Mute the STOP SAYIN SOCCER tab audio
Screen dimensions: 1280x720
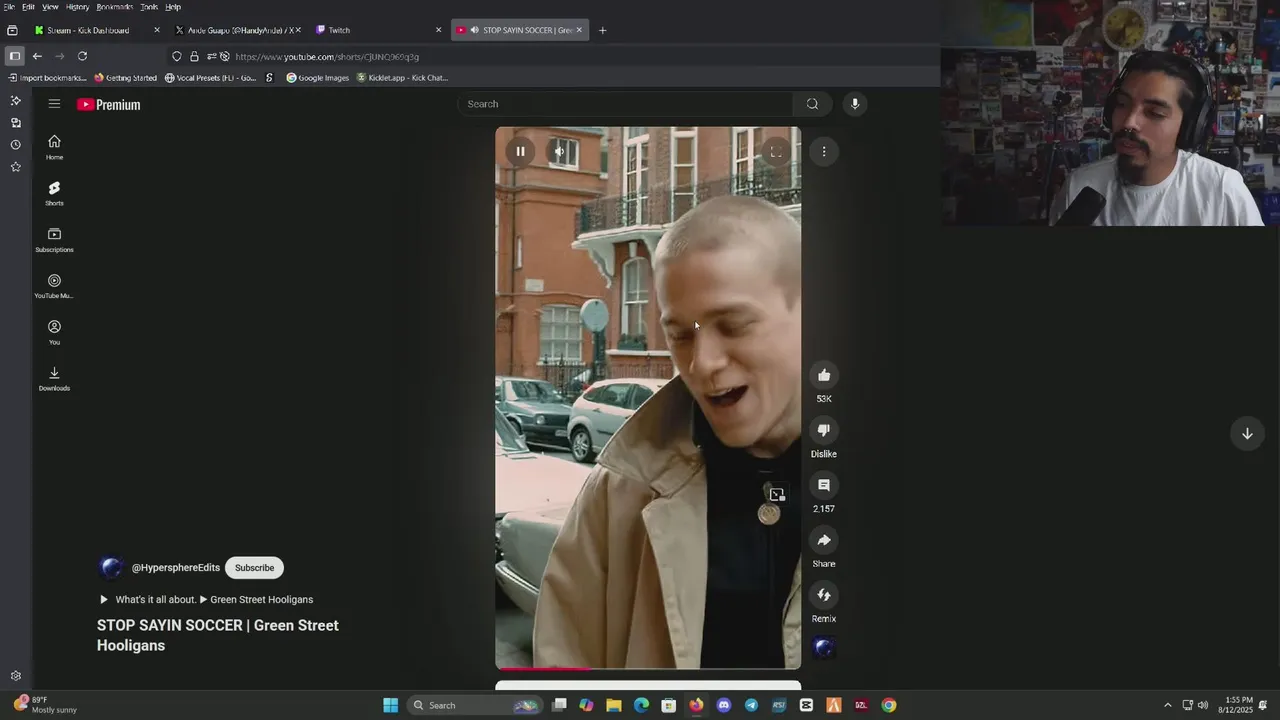pos(474,30)
